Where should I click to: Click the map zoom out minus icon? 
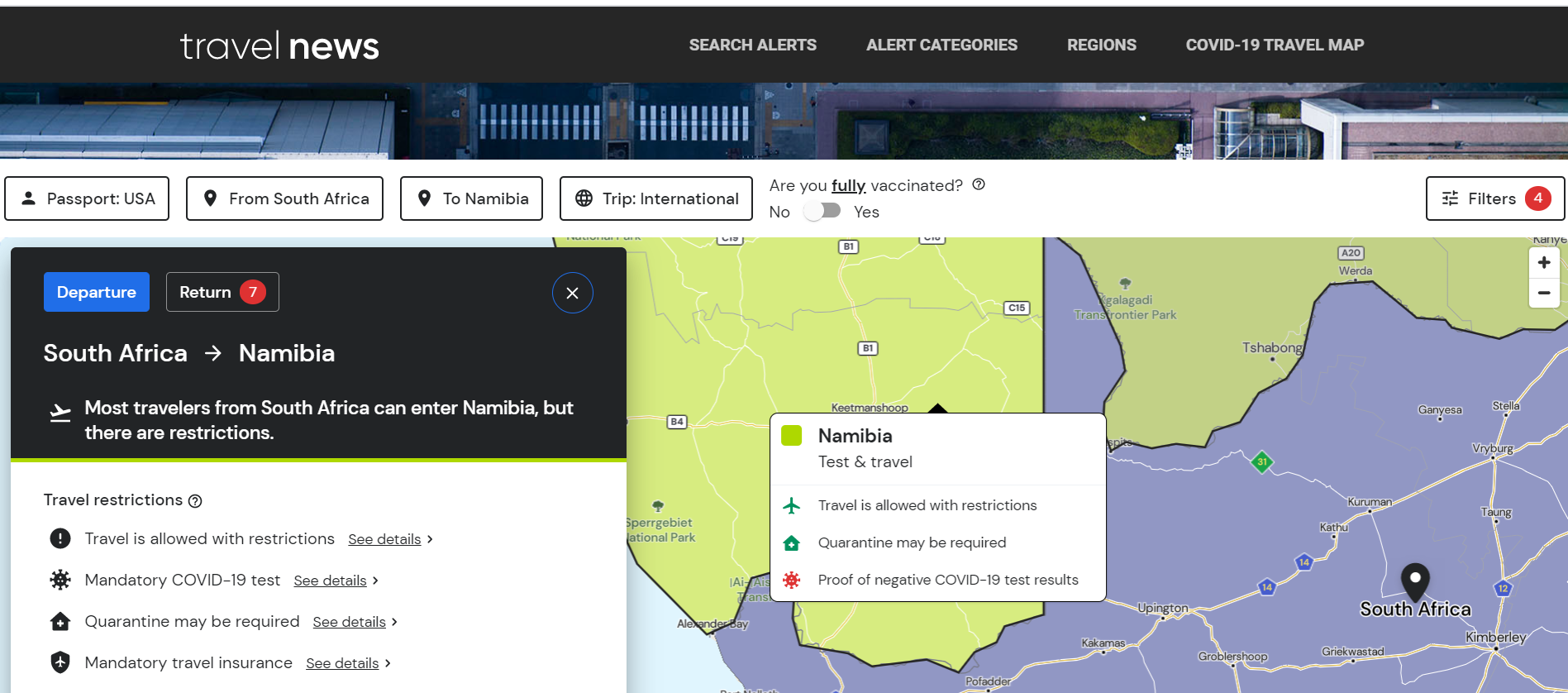[1543, 293]
